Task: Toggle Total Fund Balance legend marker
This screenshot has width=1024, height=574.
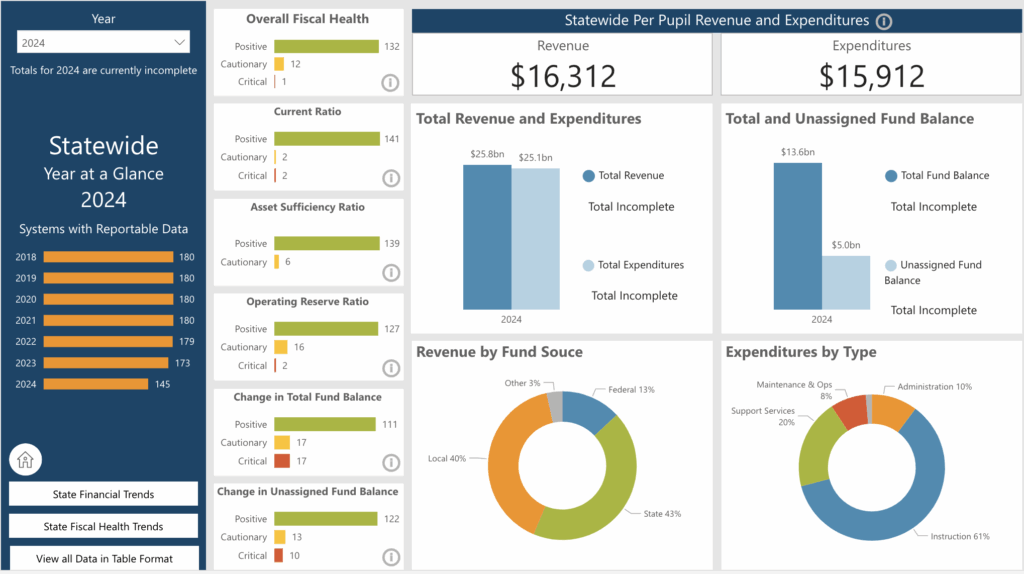Action: 891,176
